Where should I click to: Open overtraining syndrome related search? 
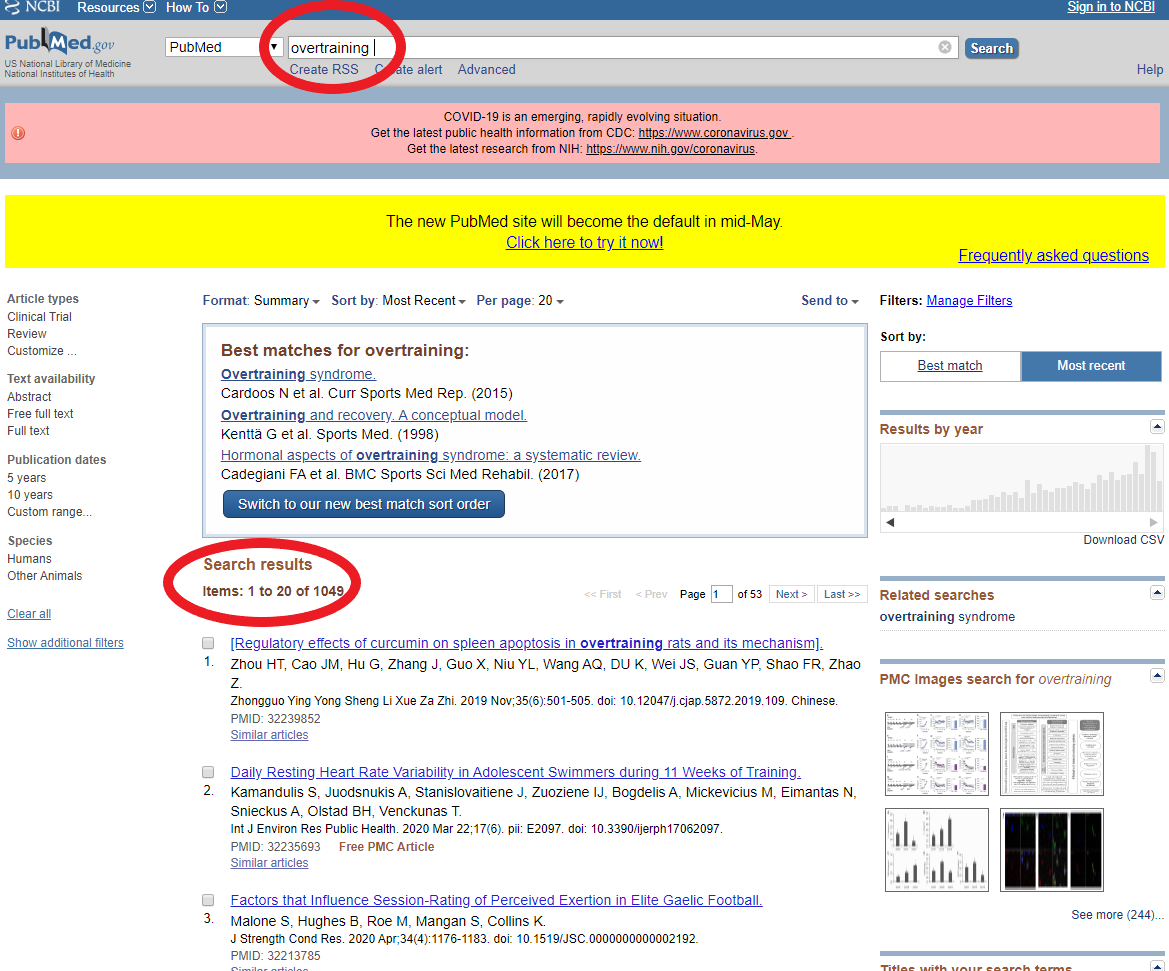[x=947, y=617]
